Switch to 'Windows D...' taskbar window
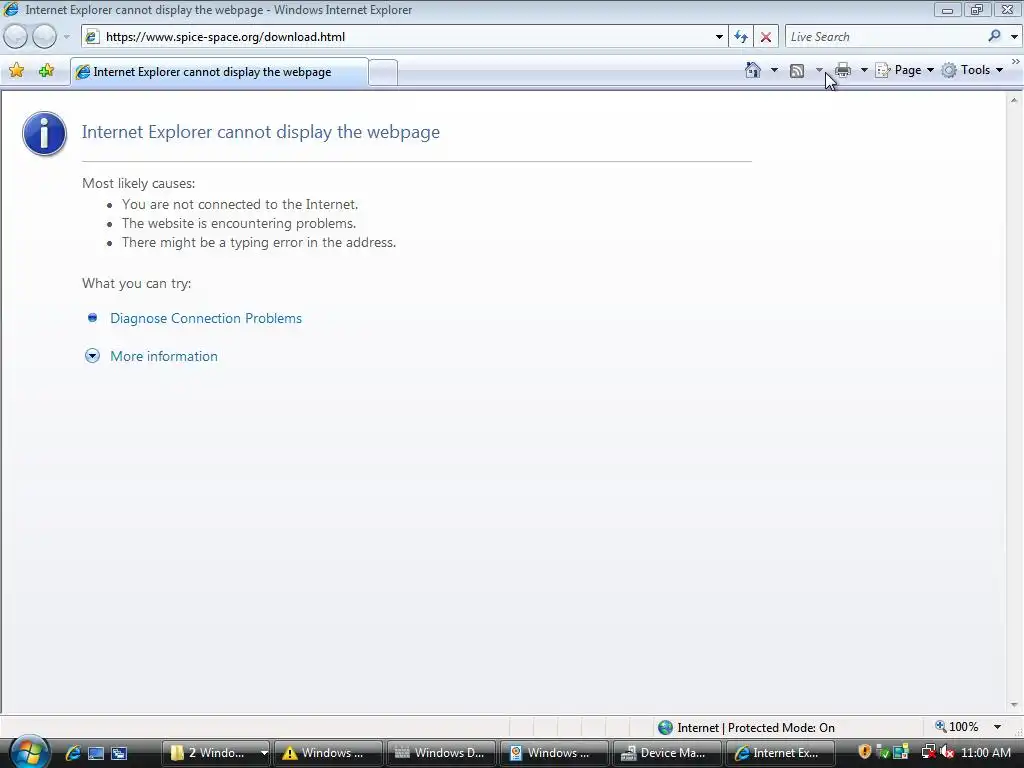 441,753
